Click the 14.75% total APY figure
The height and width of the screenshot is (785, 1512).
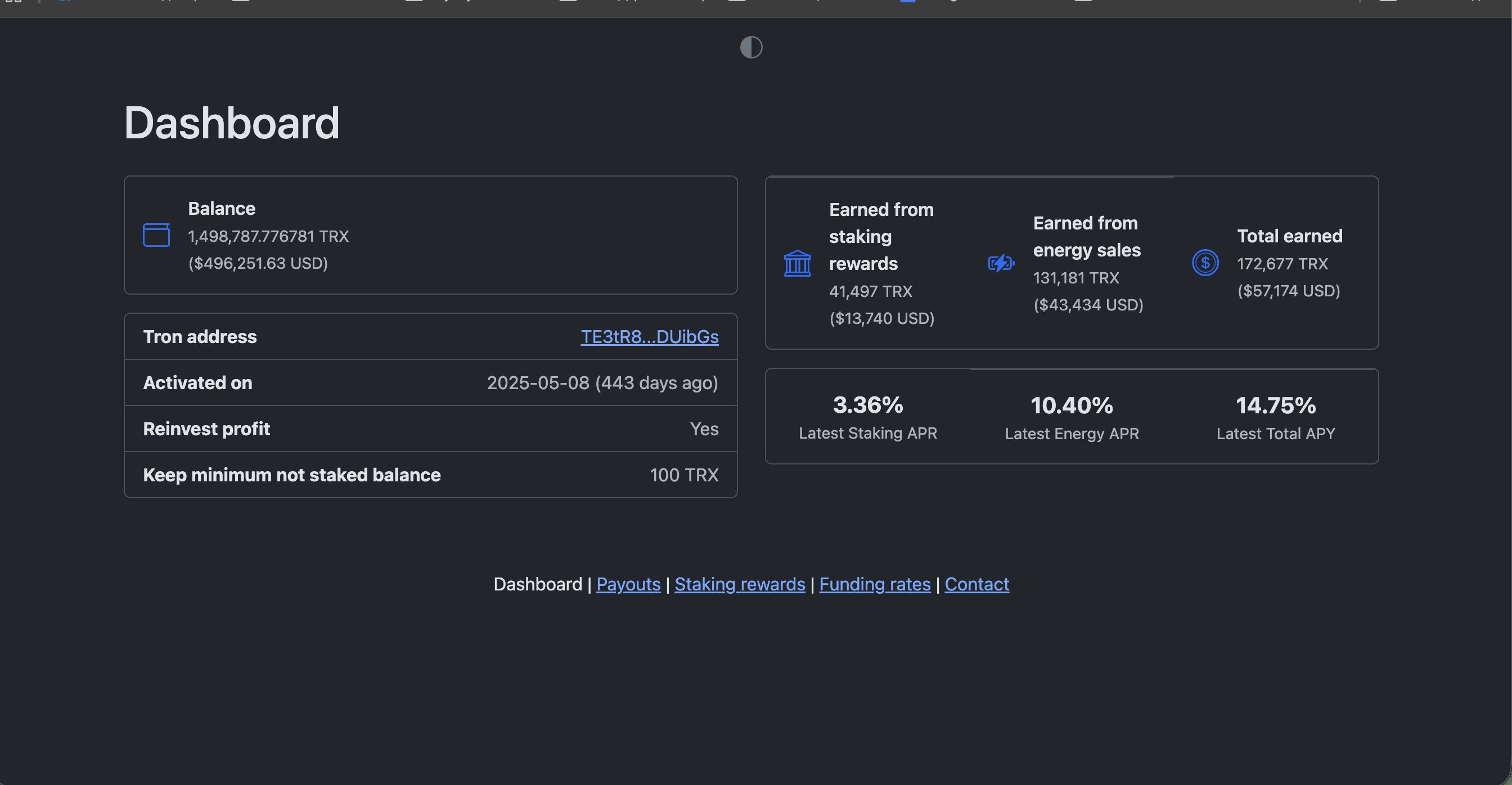tap(1275, 406)
